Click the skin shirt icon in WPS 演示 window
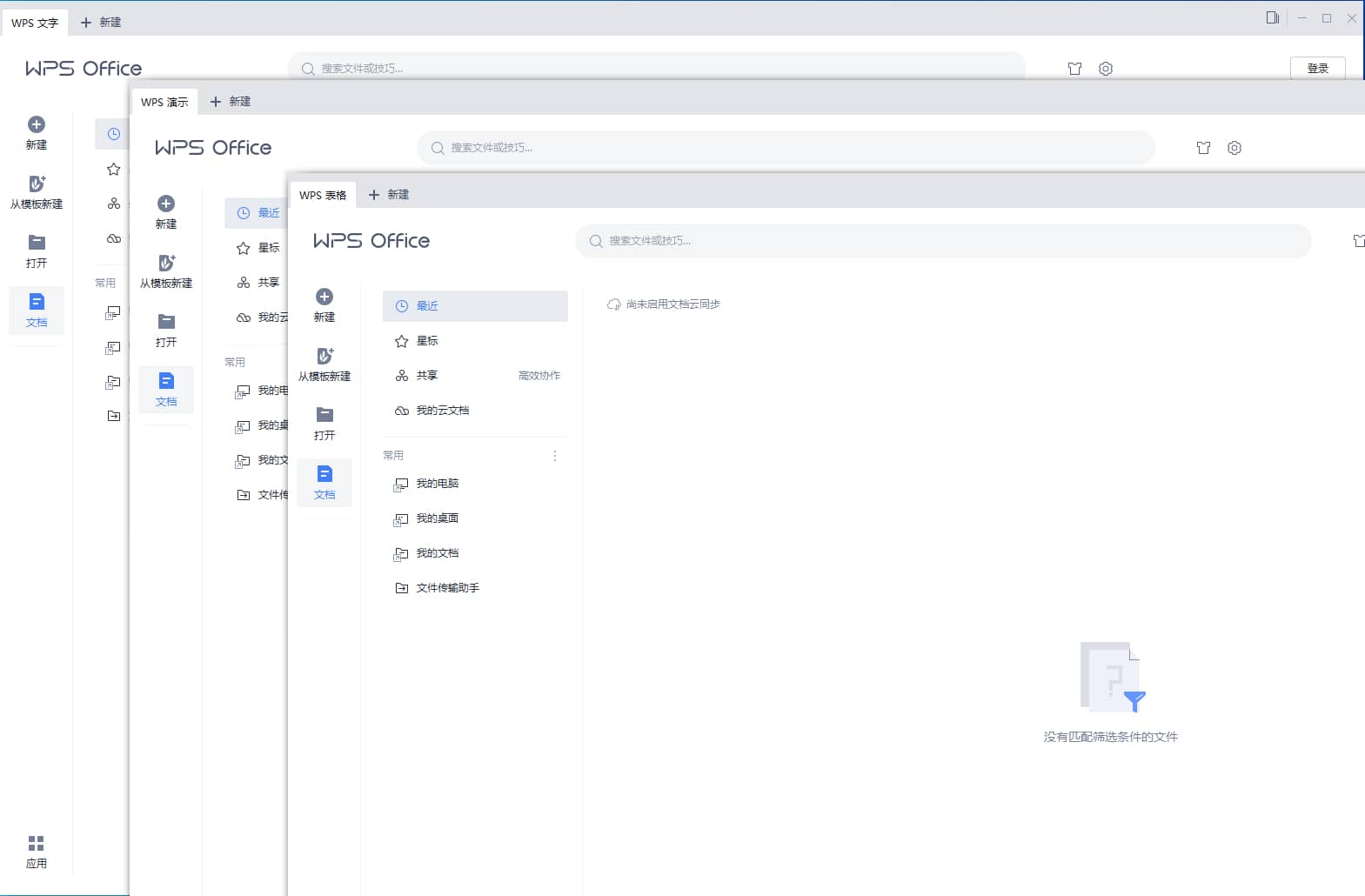This screenshot has height=896, width=1365. [x=1203, y=148]
